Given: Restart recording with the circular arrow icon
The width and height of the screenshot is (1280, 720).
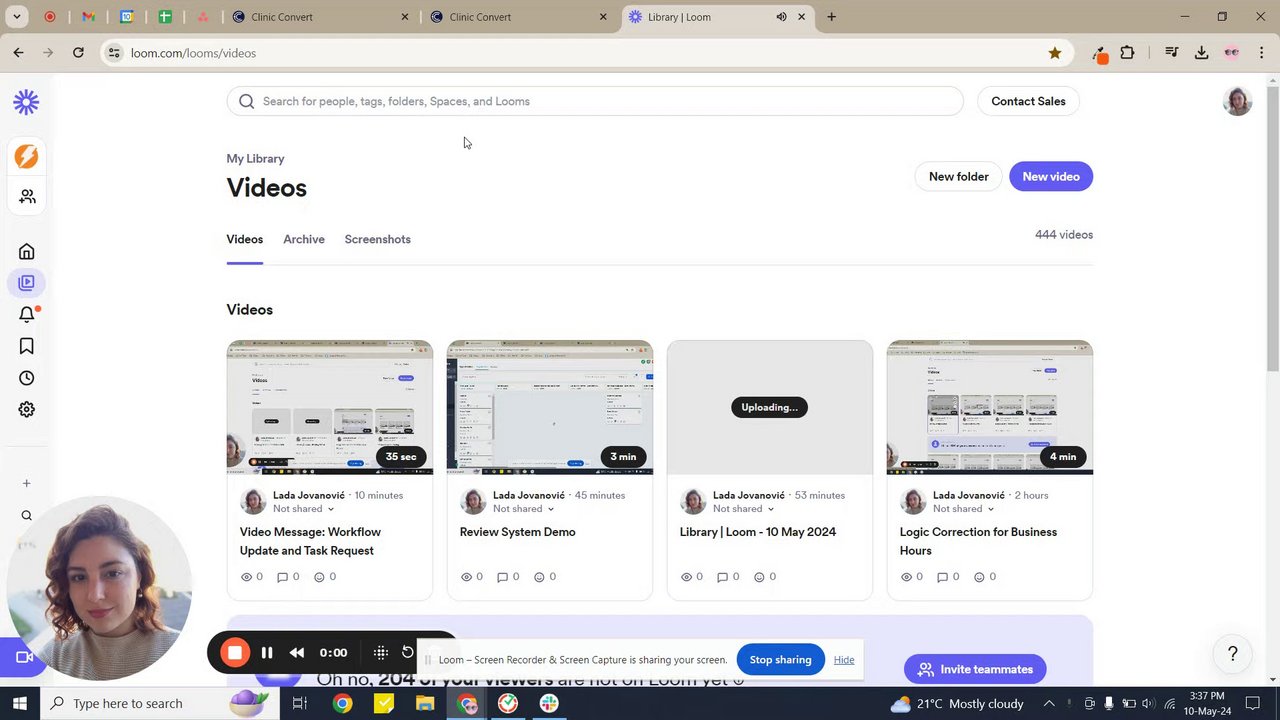Looking at the screenshot, I should pos(408,652).
